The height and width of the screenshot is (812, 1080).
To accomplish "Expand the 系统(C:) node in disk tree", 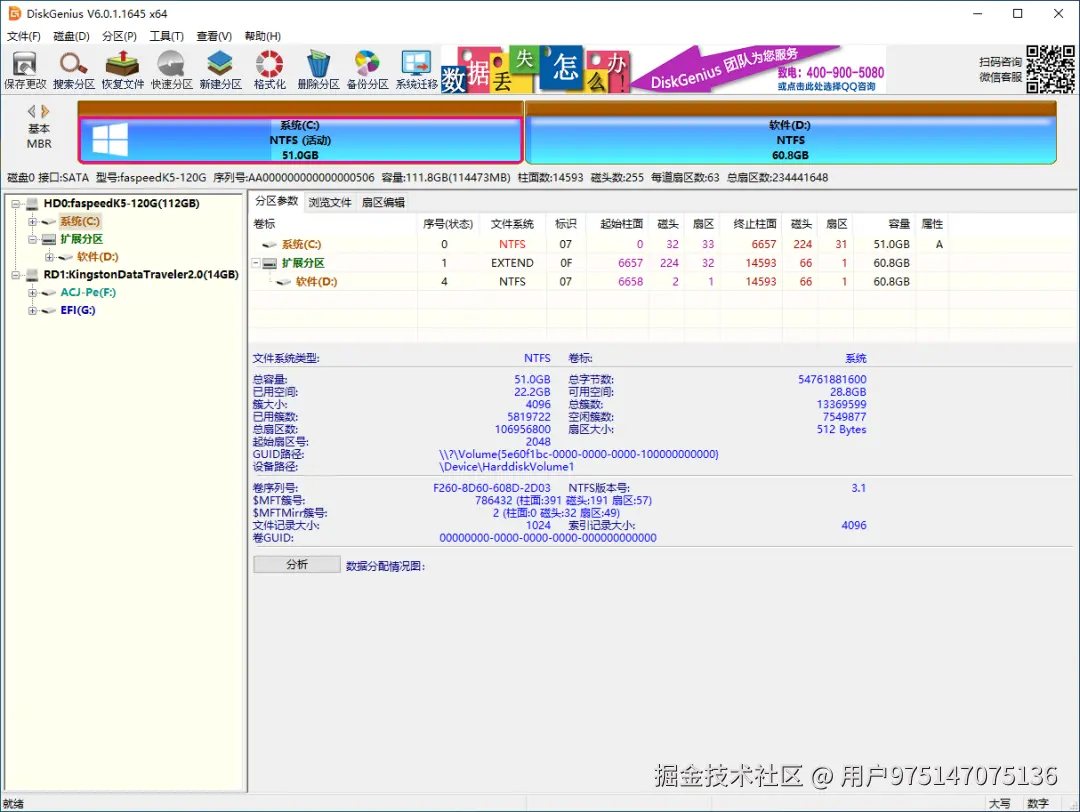I will [32, 222].
